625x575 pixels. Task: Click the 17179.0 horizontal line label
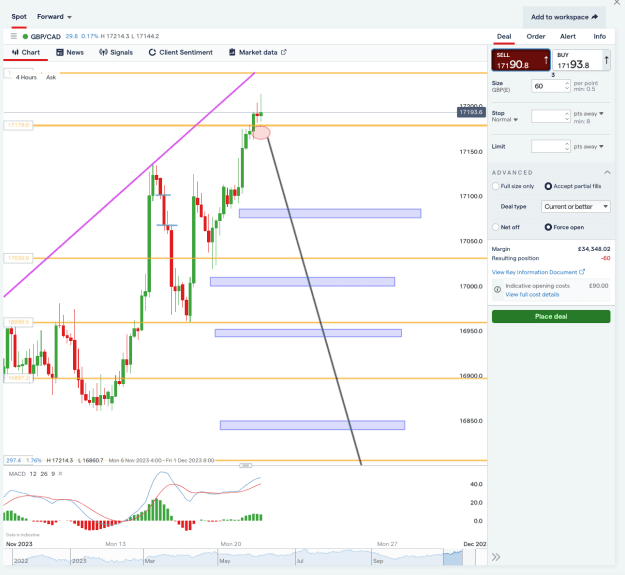pos(18,125)
